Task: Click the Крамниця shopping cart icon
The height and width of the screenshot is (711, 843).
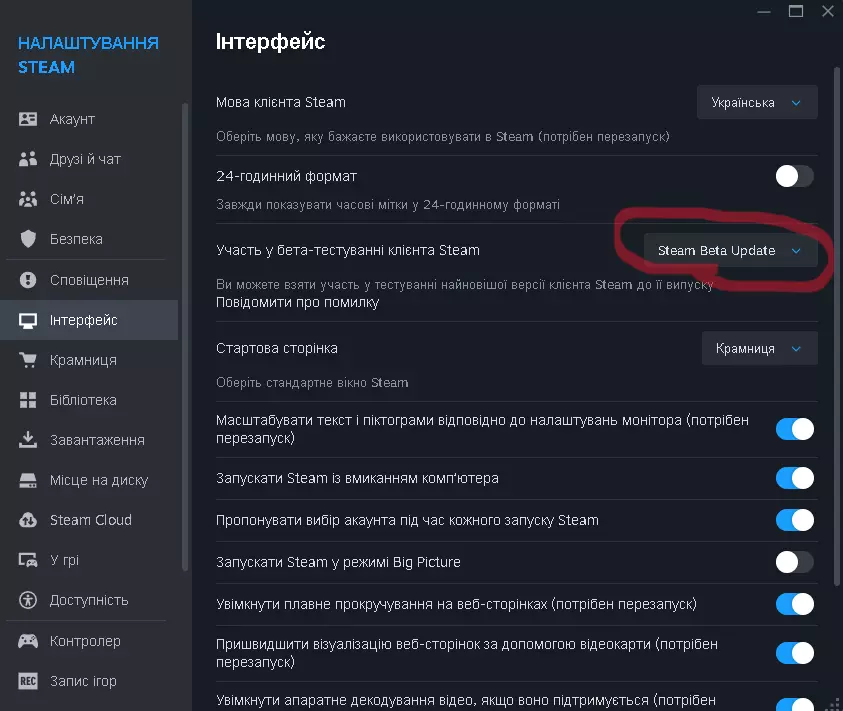Action: coord(28,360)
